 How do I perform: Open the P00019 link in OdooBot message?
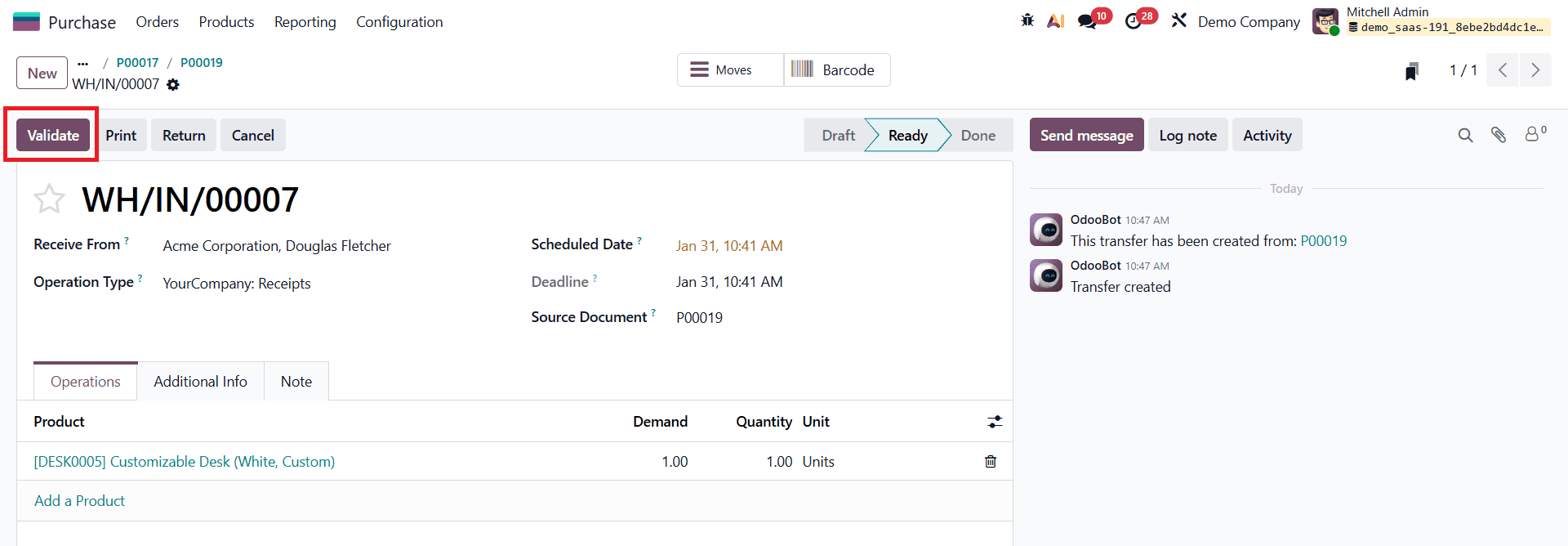click(1323, 241)
